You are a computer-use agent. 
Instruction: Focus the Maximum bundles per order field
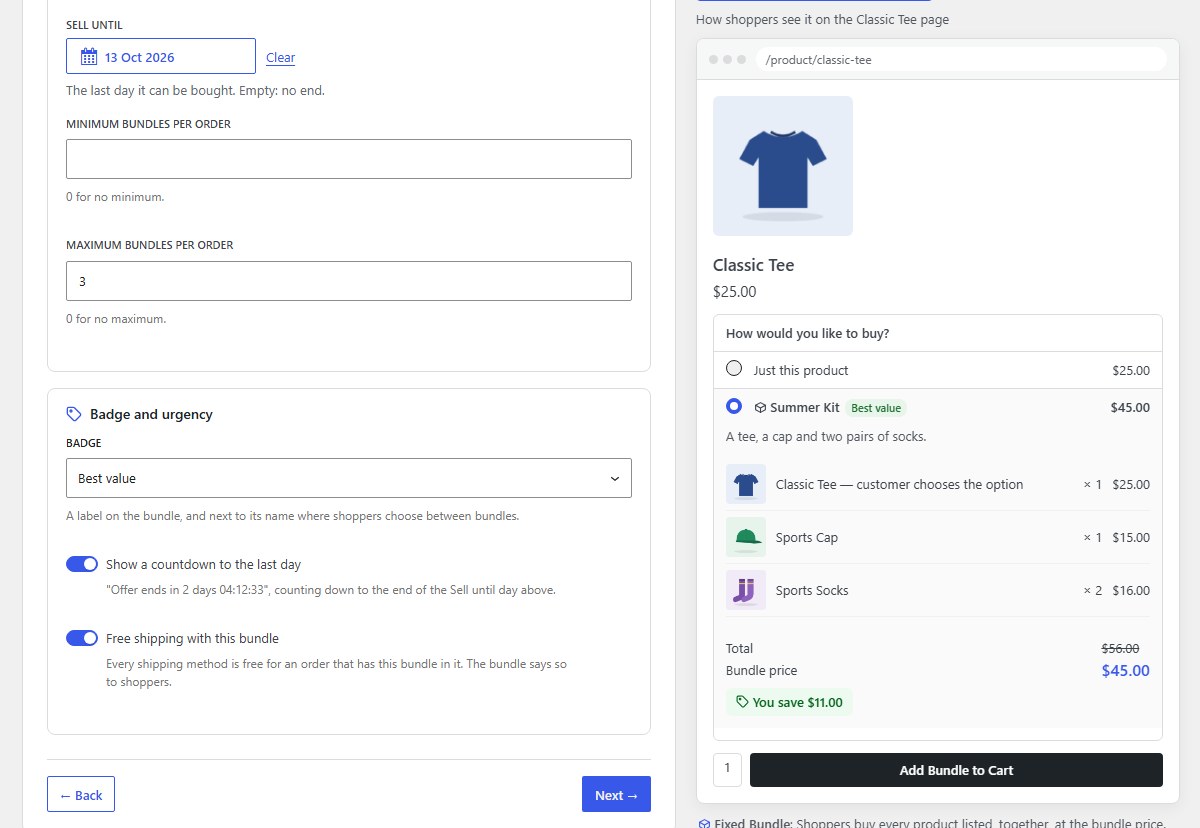pos(349,281)
